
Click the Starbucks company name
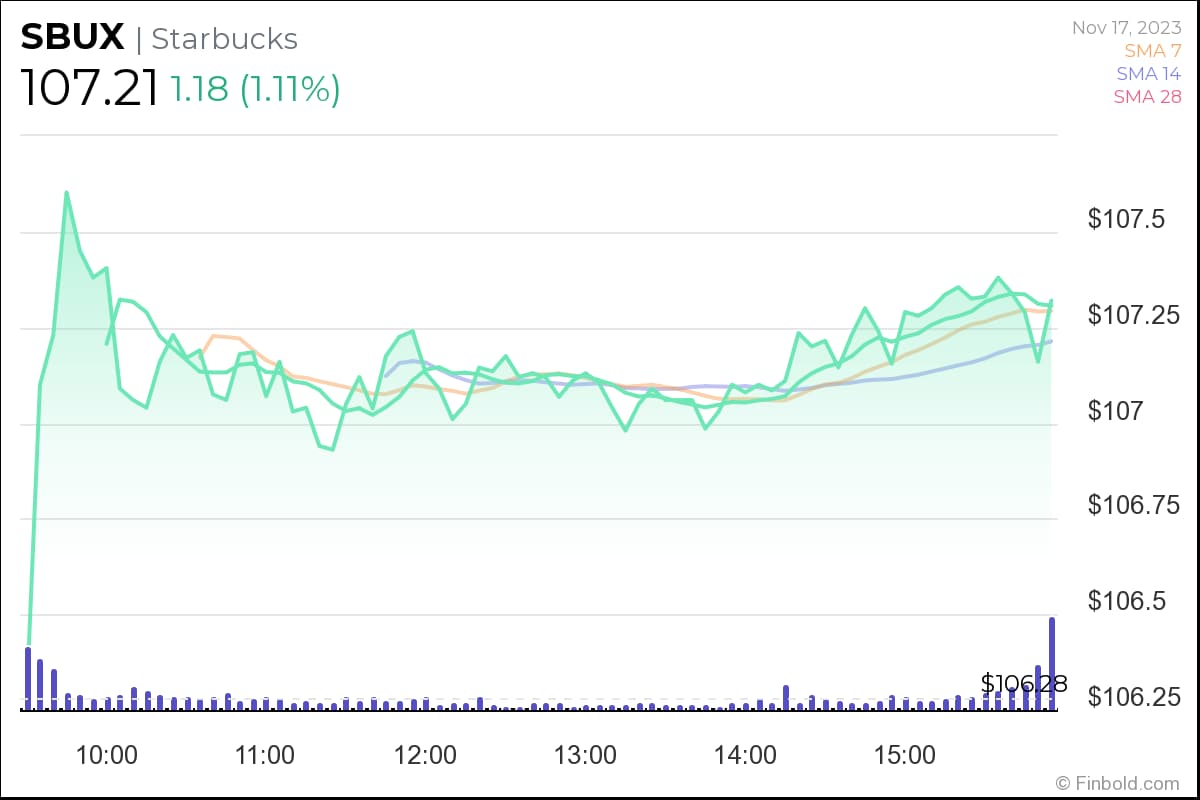pyautogui.click(x=224, y=39)
